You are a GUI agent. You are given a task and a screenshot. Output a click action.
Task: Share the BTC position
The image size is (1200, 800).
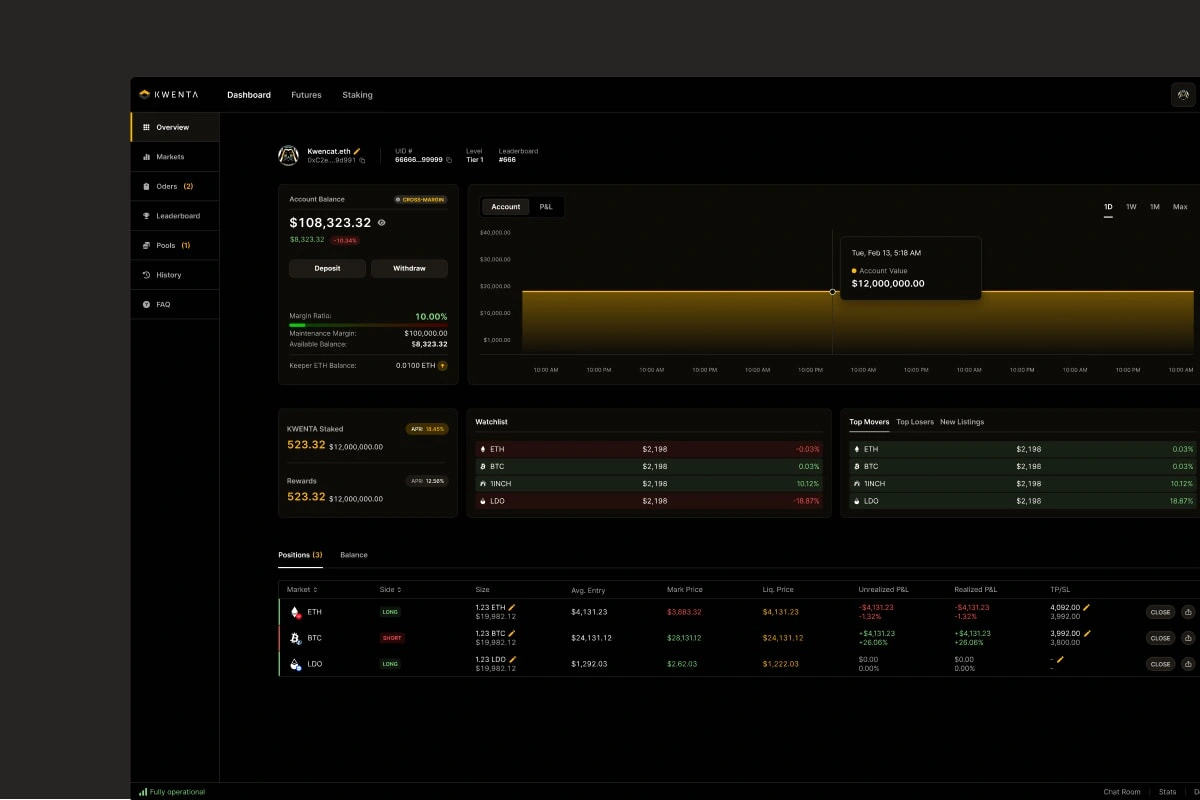[1188, 638]
